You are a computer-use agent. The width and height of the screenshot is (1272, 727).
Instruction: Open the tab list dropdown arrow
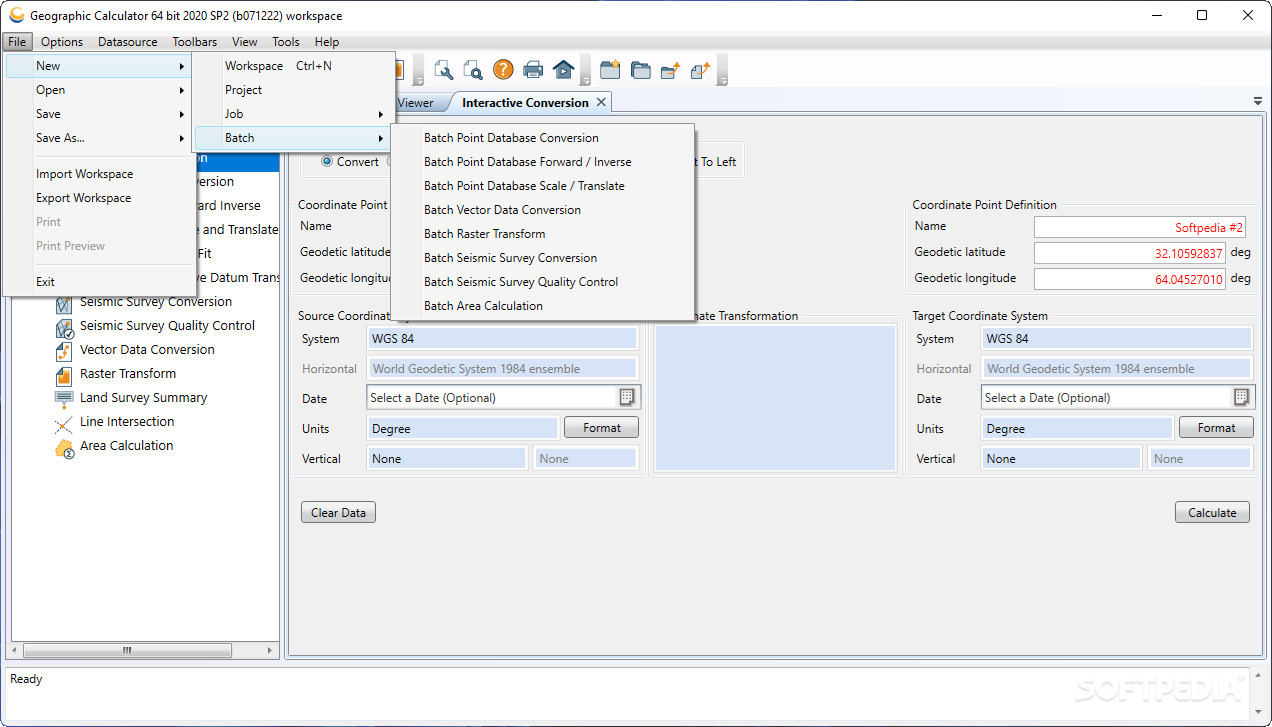[x=1258, y=102]
